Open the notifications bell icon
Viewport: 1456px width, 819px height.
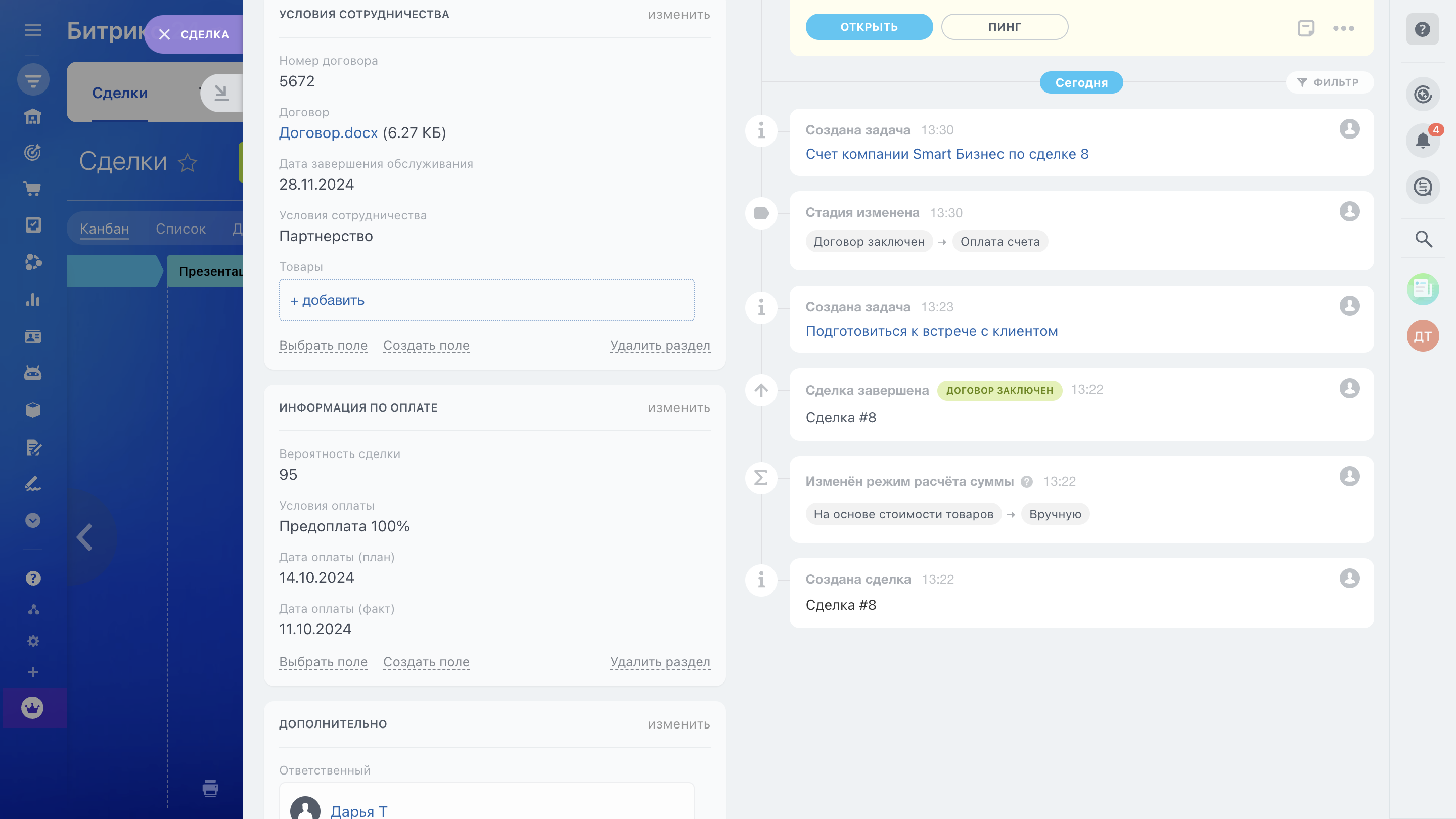tap(1422, 140)
